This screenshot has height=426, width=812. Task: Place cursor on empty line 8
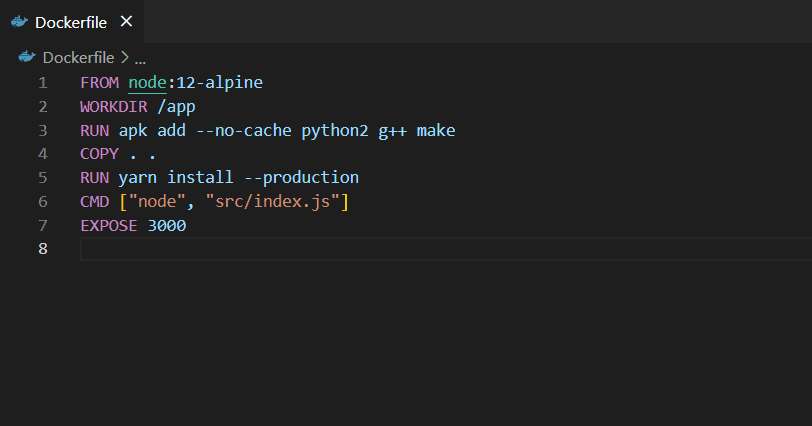pos(446,249)
